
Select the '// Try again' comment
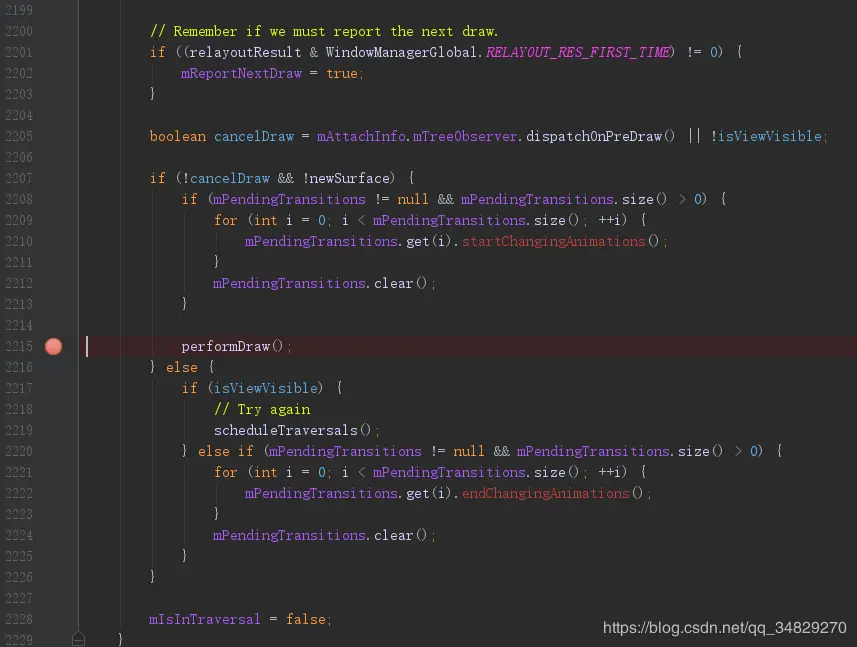point(262,409)
